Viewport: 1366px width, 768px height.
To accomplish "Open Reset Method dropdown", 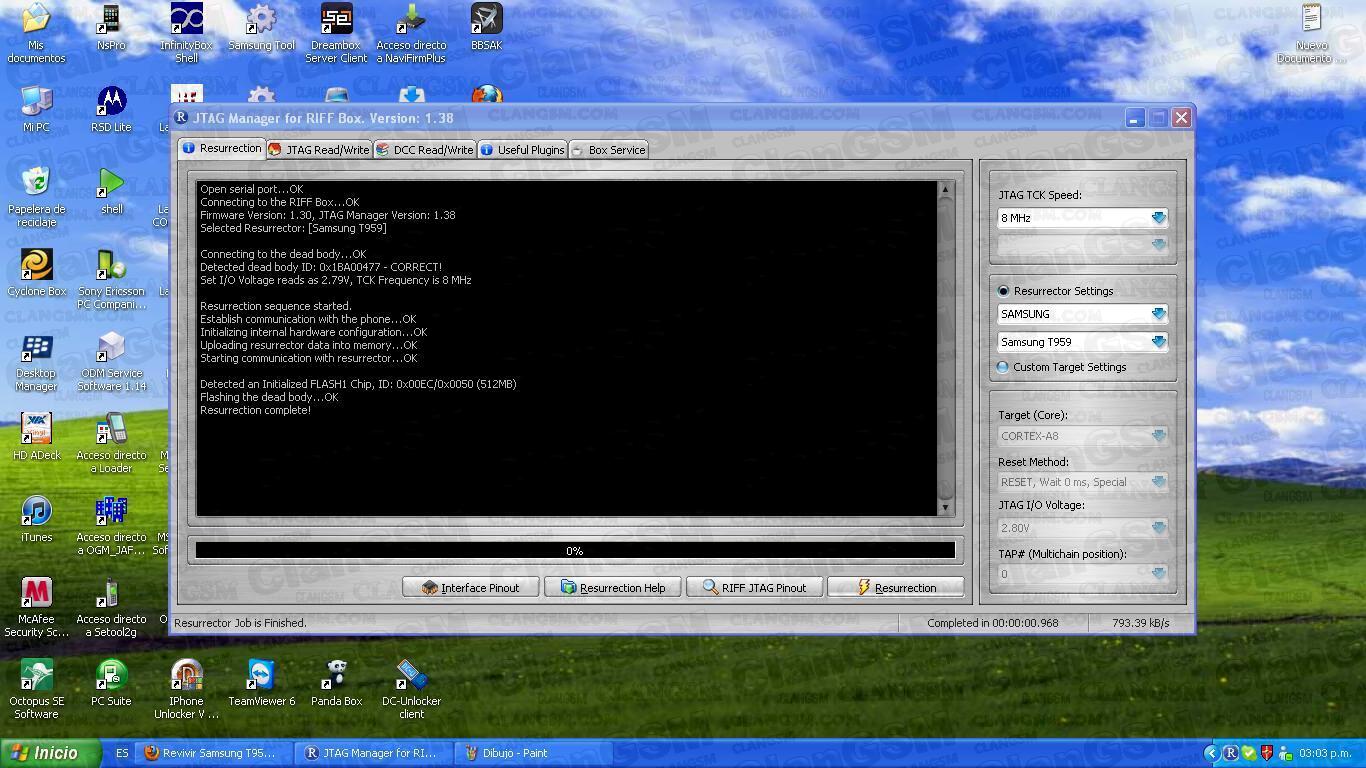I will [x=1082, y=482].
